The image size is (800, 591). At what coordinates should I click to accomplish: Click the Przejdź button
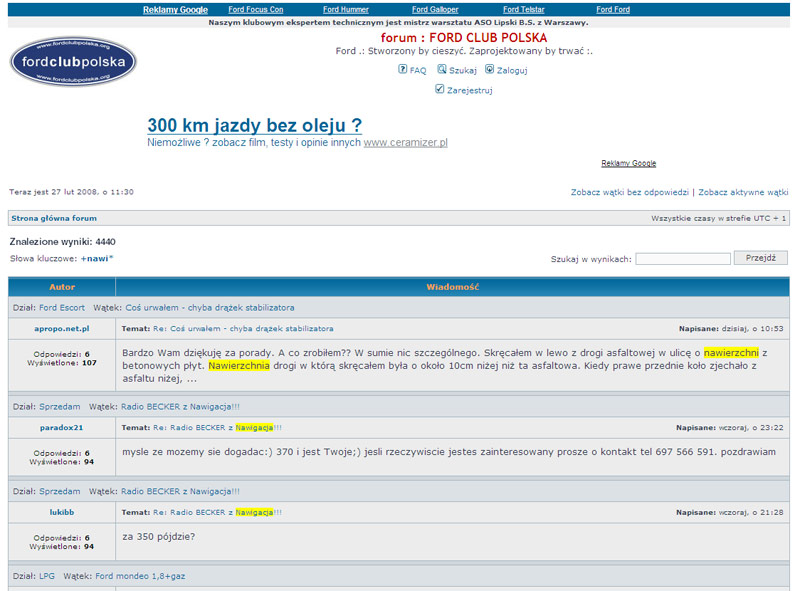pyautogui.click(x=761, y=258)
